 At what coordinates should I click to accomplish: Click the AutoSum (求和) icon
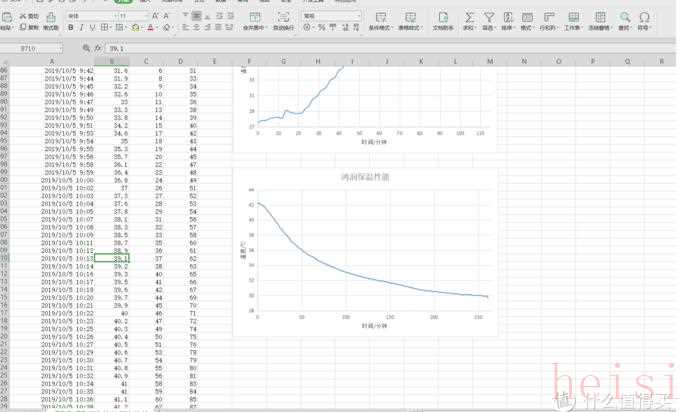[469, 18]
